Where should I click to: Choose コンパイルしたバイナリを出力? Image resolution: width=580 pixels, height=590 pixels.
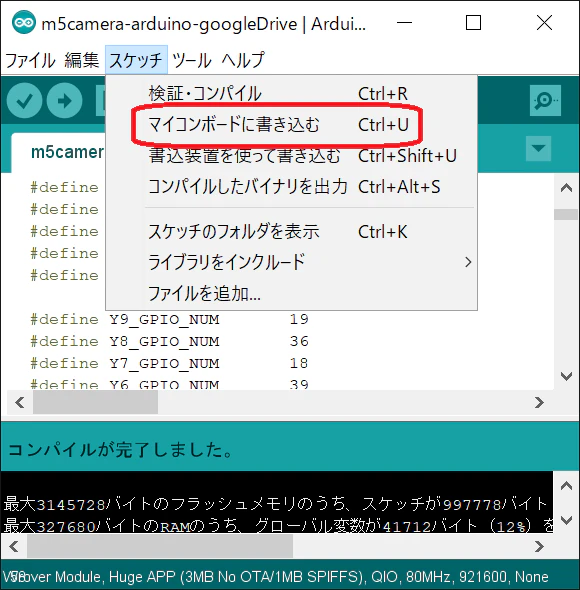[x=291, y=187]
